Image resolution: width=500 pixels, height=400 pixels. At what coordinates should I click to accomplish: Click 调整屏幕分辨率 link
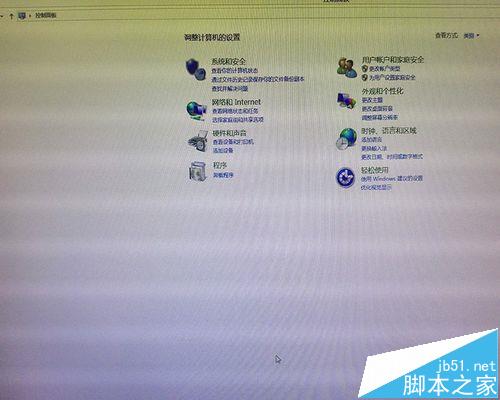(x=380, y=117)
